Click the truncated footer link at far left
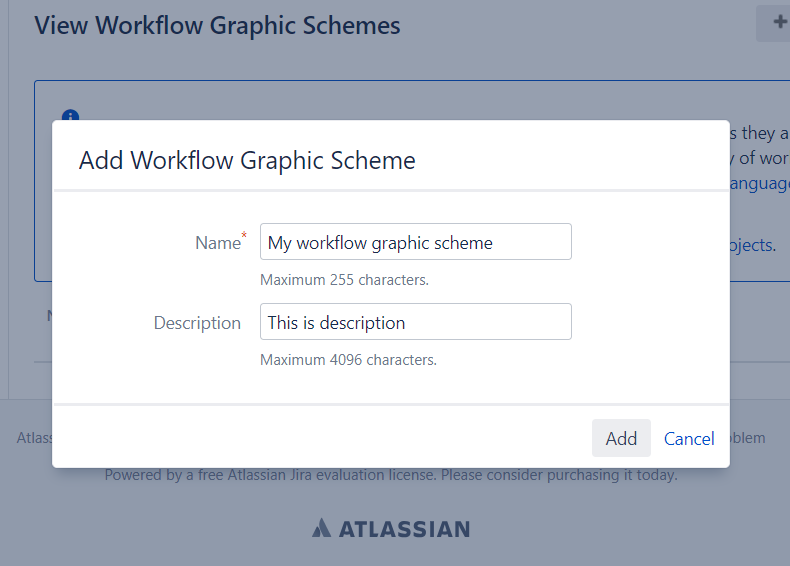Image resolution: width=790 pixels, height=566 pixels. (x=34, y=438)
